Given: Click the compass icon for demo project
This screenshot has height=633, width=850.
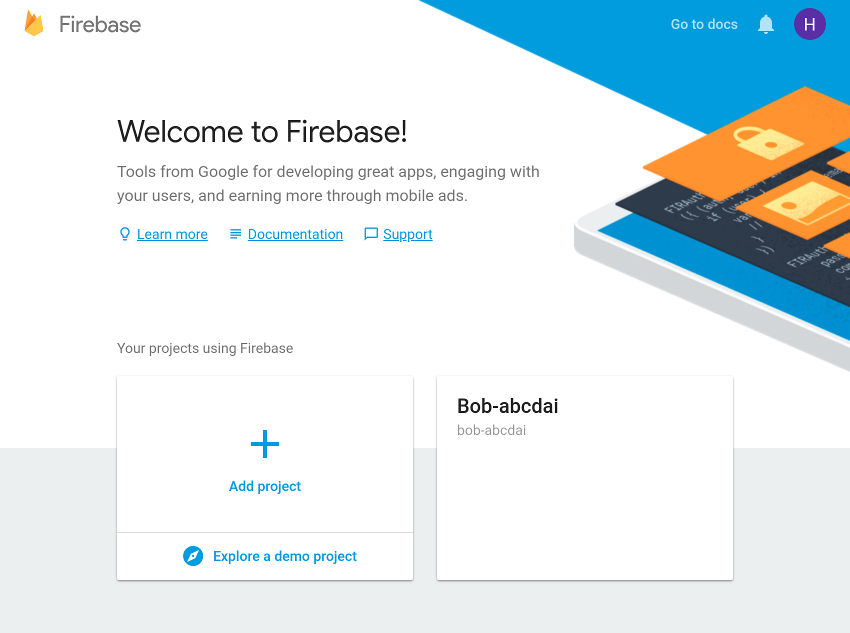Looking at the screenshot, I should (x=193, y=556).
